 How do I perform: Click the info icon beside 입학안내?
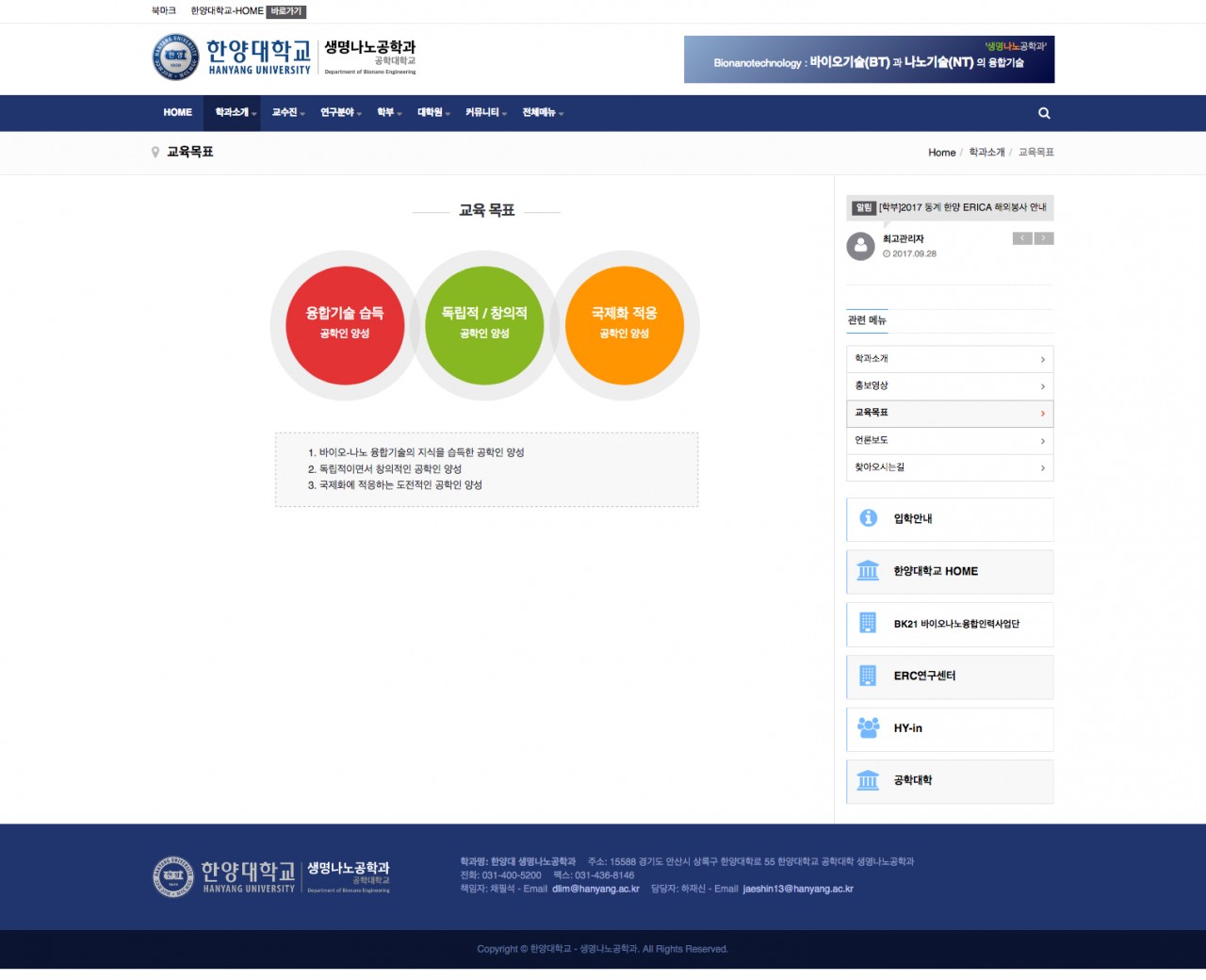[868, 518]
